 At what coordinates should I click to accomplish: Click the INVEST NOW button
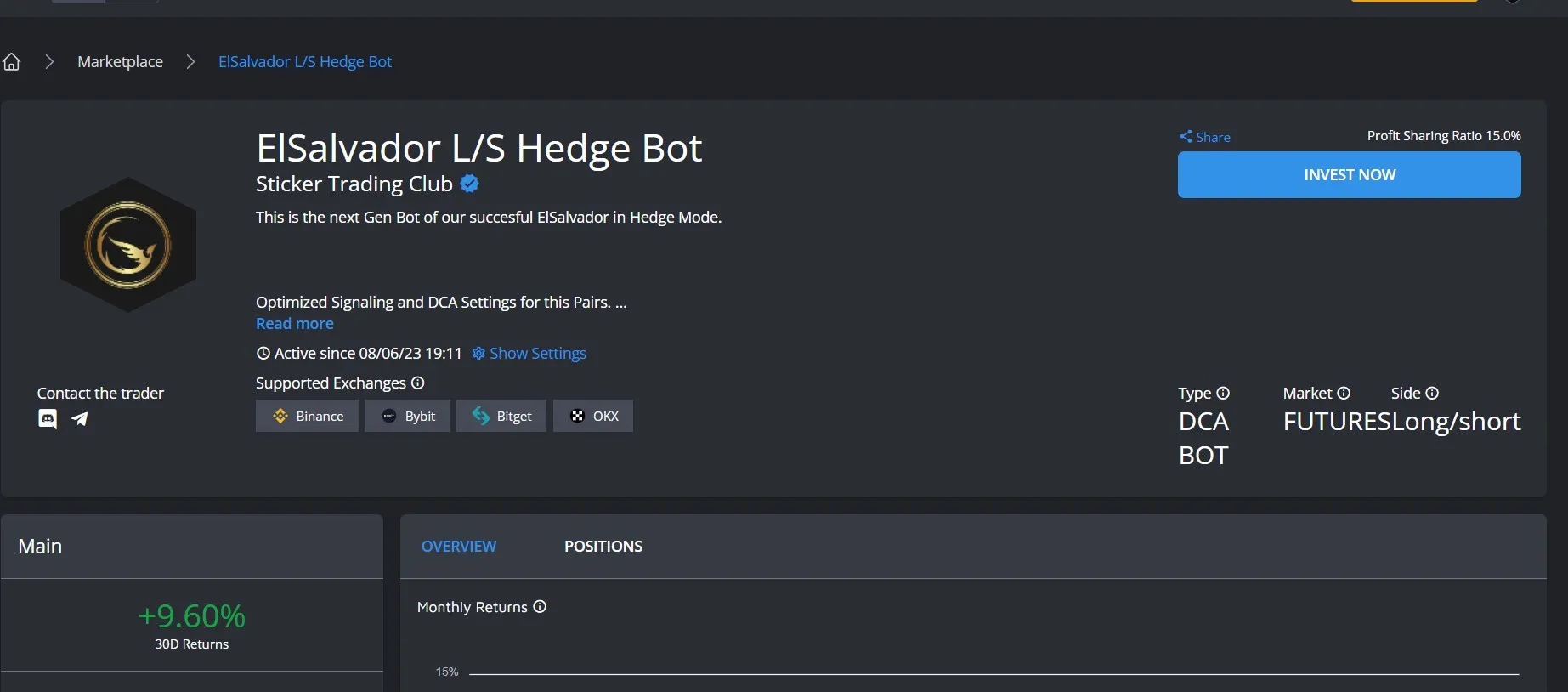pos(1350,174)
